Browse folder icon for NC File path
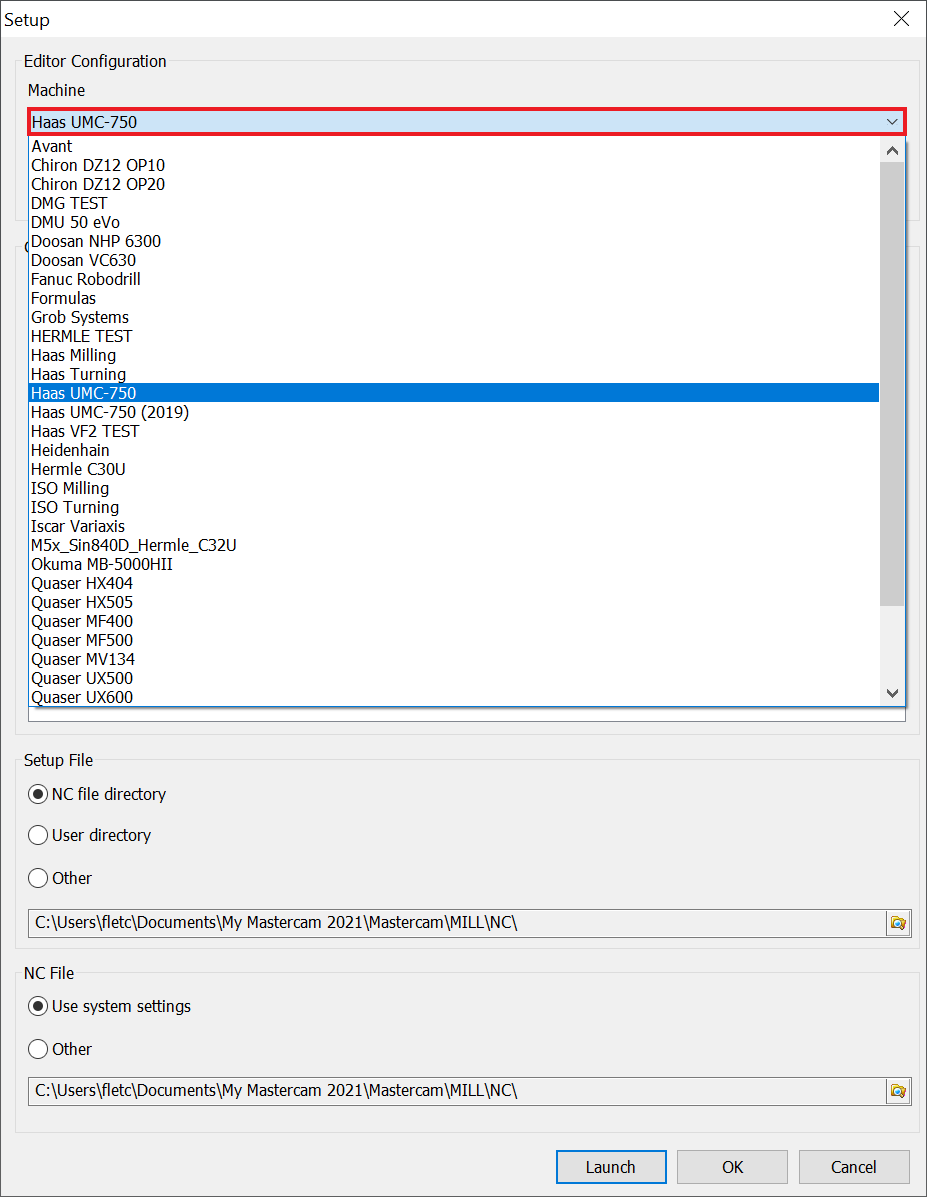The height and width of the screenshot is (1197, 927). pyautogui.click(x=898, y=1091)
